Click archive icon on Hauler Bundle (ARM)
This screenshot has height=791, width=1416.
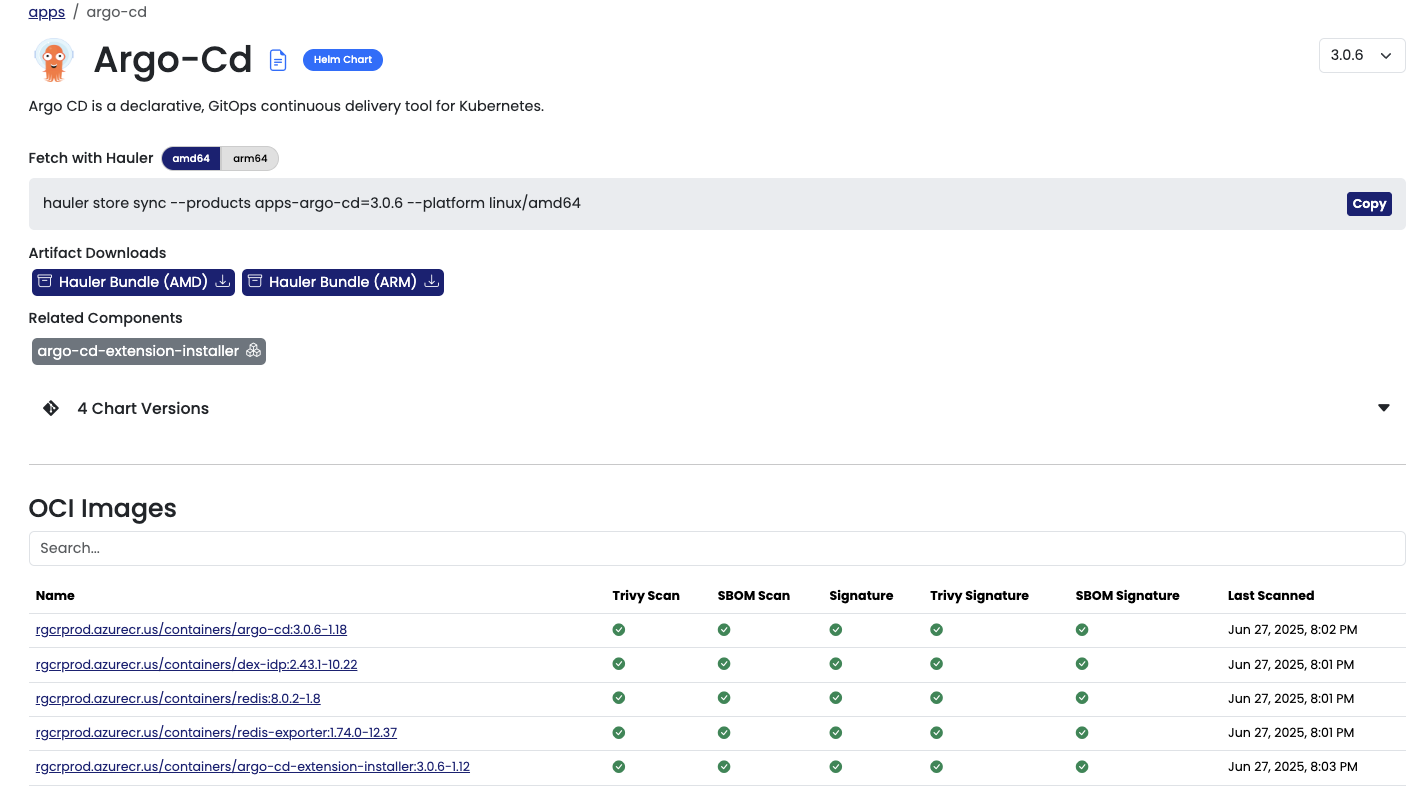[x=255, y=282]
